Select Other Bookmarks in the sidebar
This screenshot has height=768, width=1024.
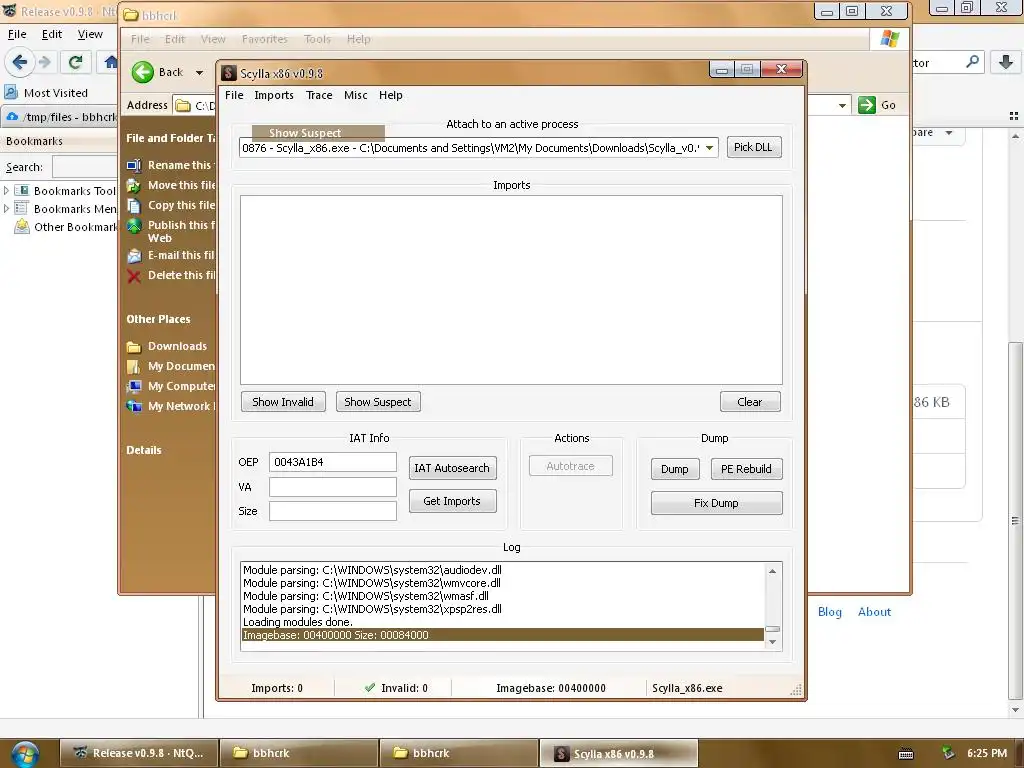pyautogui.click(x=65, y=227)
